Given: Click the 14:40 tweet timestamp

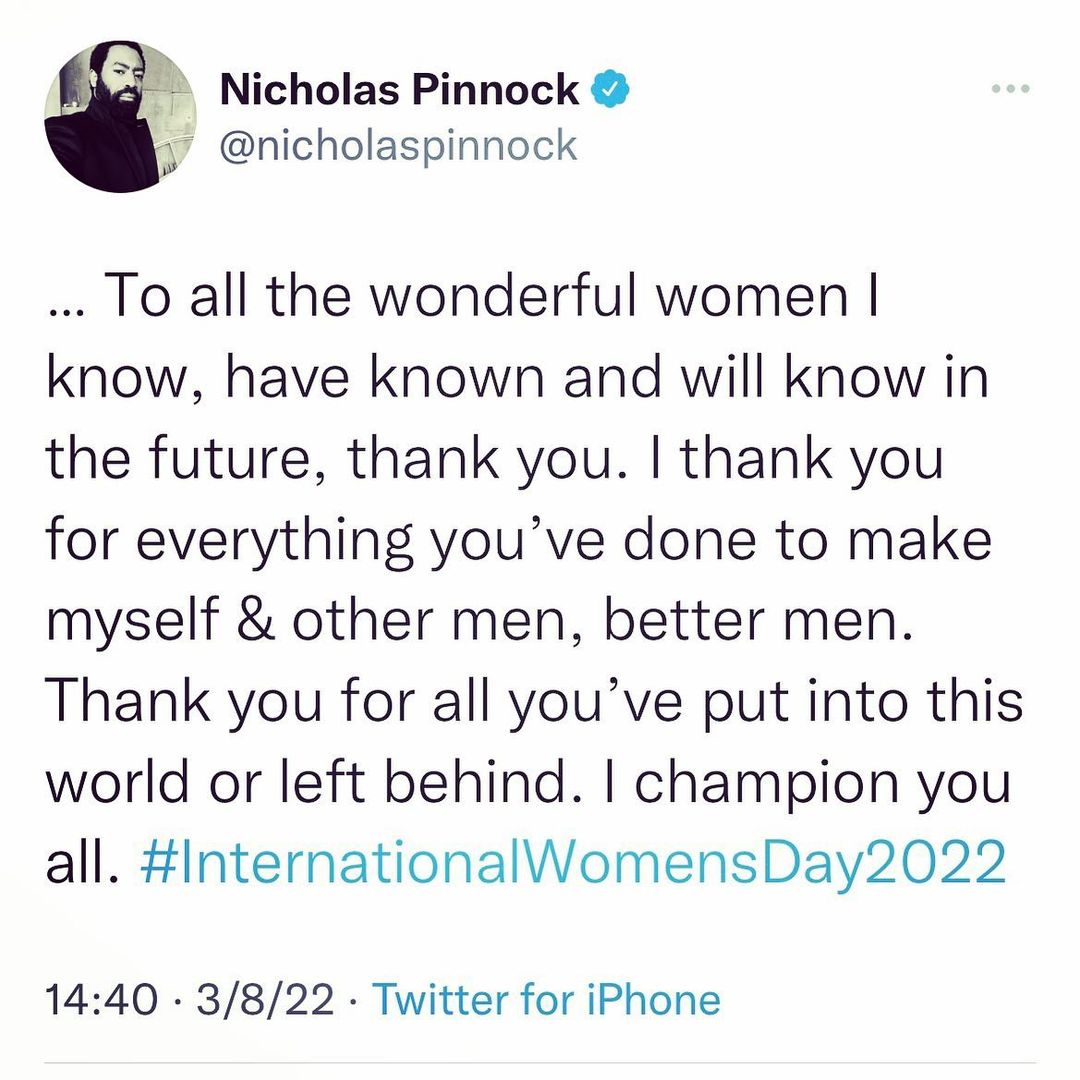Looking at the screenshot, I should point(102,1000).
